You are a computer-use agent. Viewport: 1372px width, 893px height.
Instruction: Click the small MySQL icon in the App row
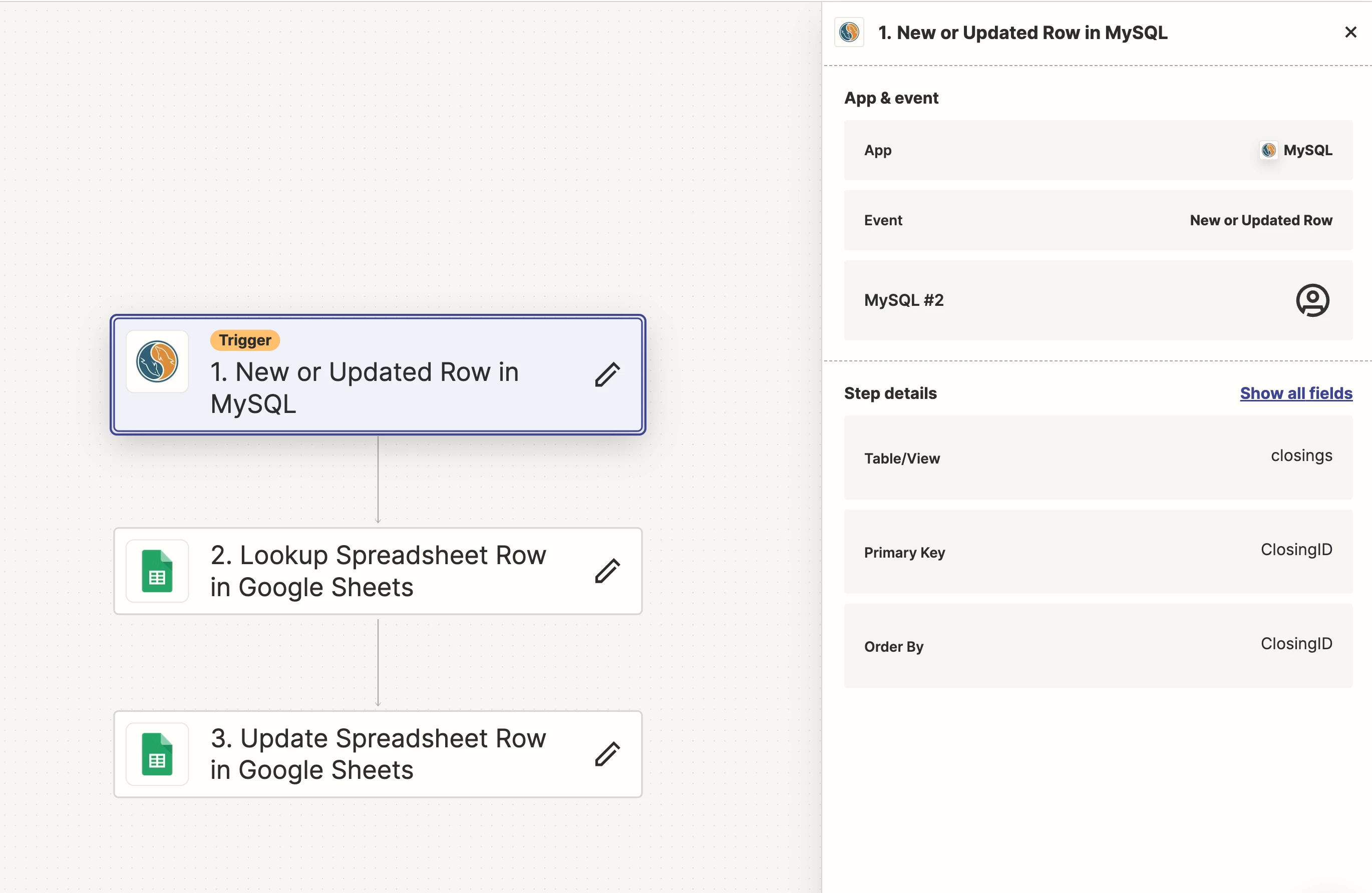coord(1268,150)
